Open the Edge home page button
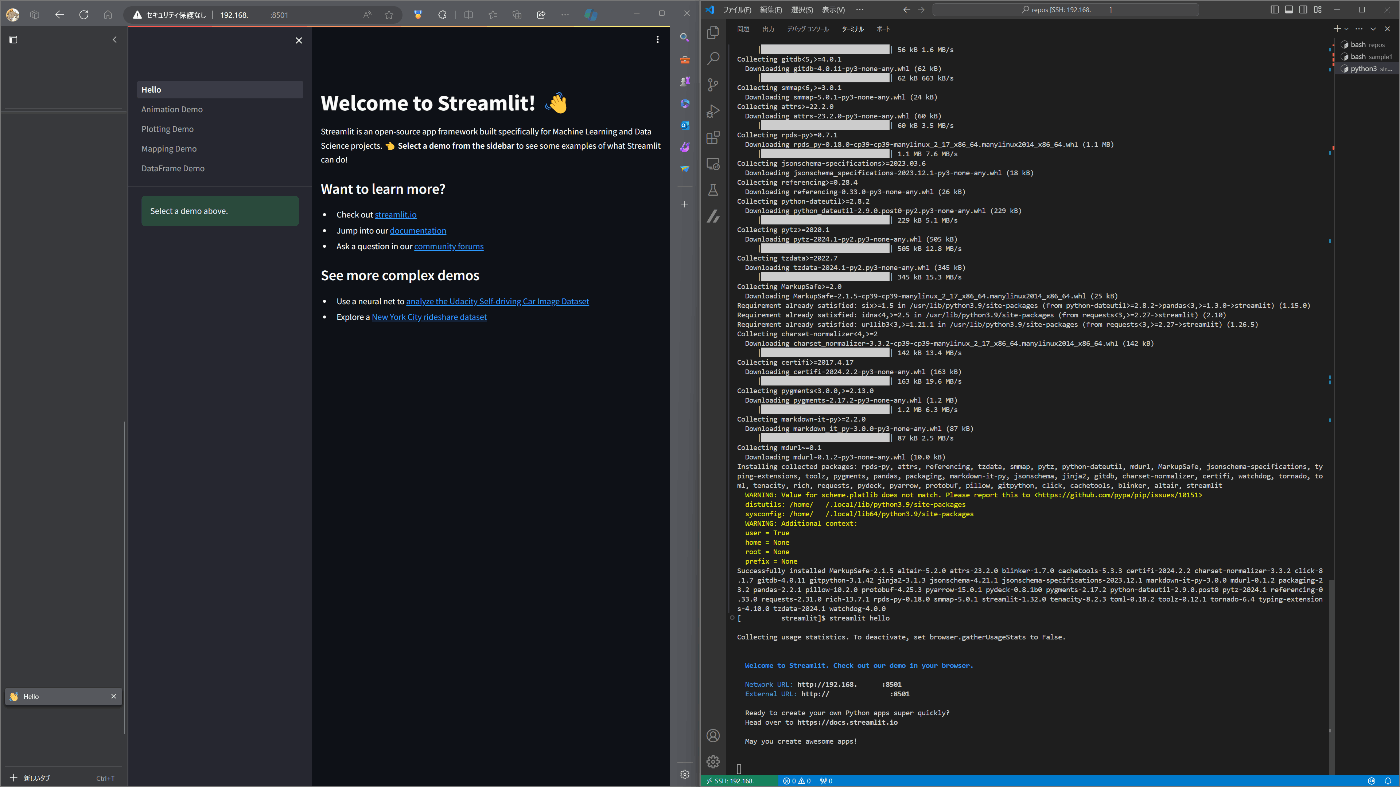This screenshot has height=787, width=1400. point(107,14)
